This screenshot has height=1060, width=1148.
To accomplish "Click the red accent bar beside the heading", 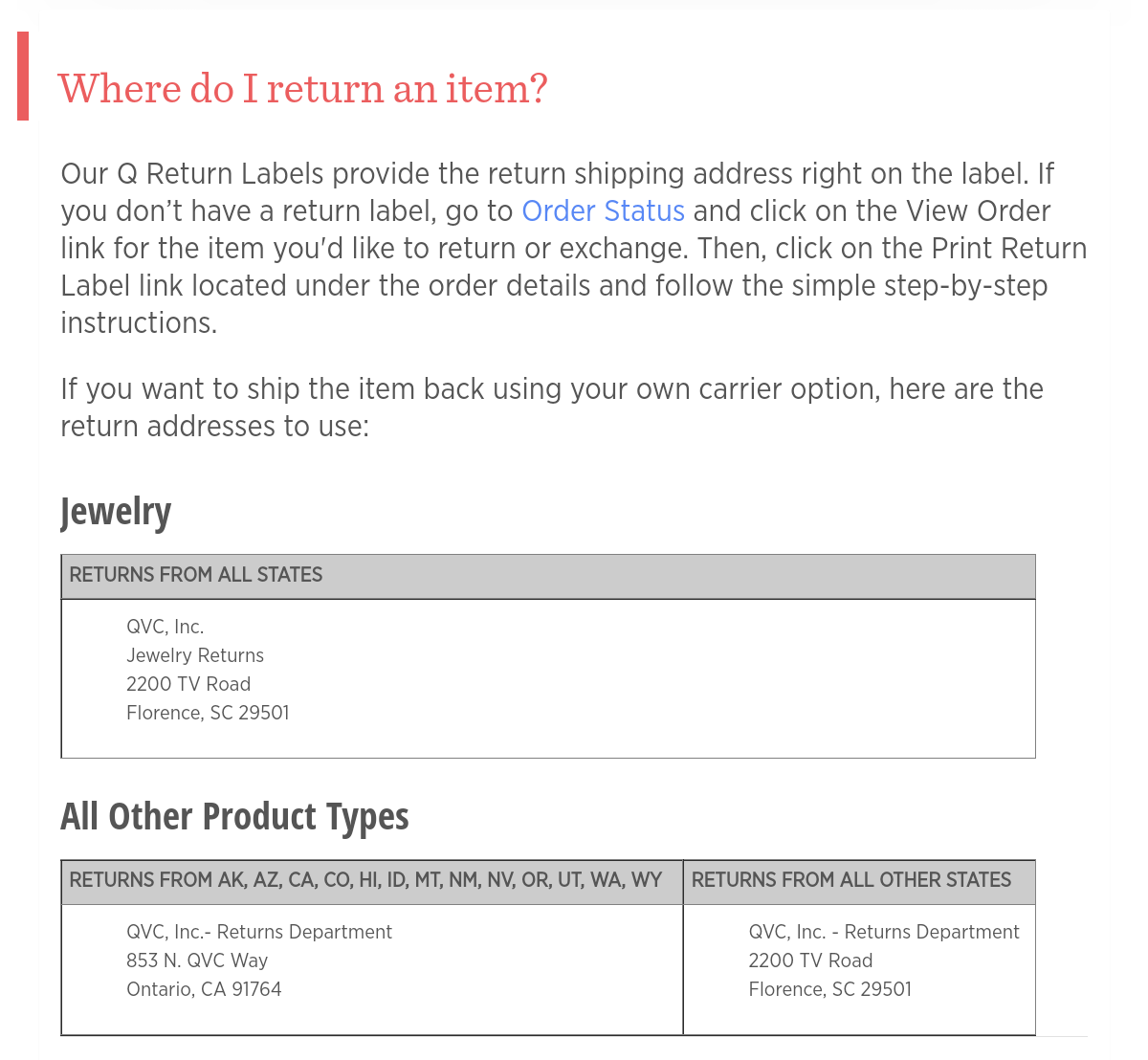I will point(23,77).
